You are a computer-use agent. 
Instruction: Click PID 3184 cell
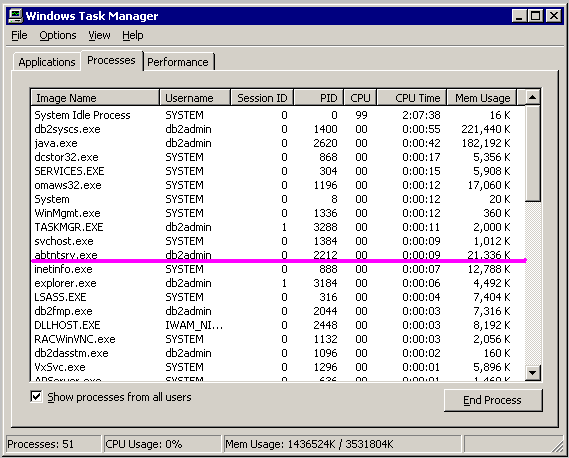click(x=325, y=283)
